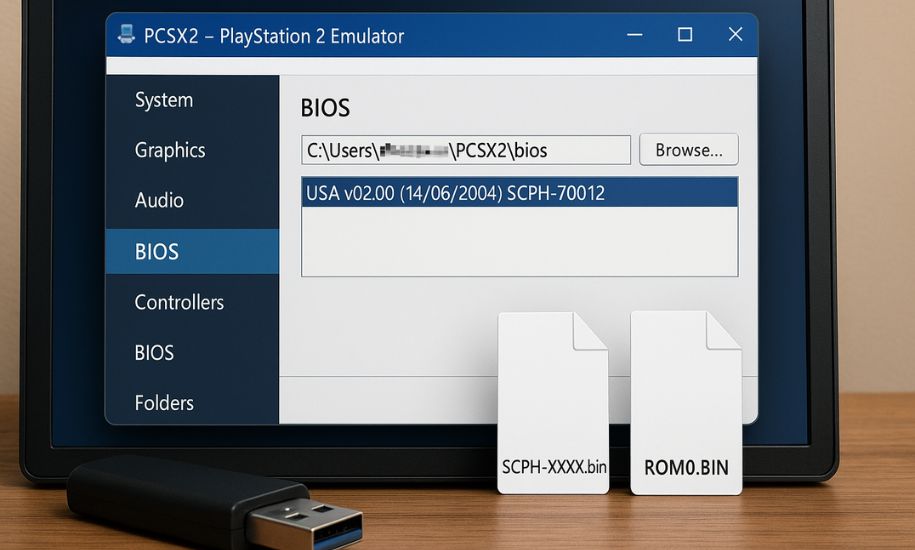
Task: Select the BIOS entry below Controllers
Action: pos(154,353)
